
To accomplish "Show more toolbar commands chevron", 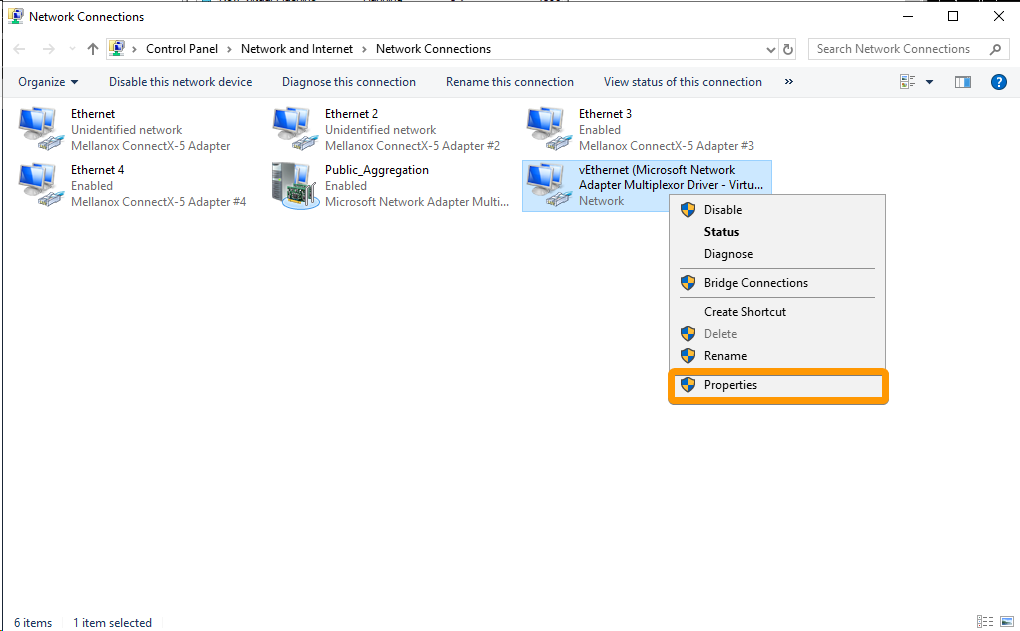I will (x=789, y=82).
